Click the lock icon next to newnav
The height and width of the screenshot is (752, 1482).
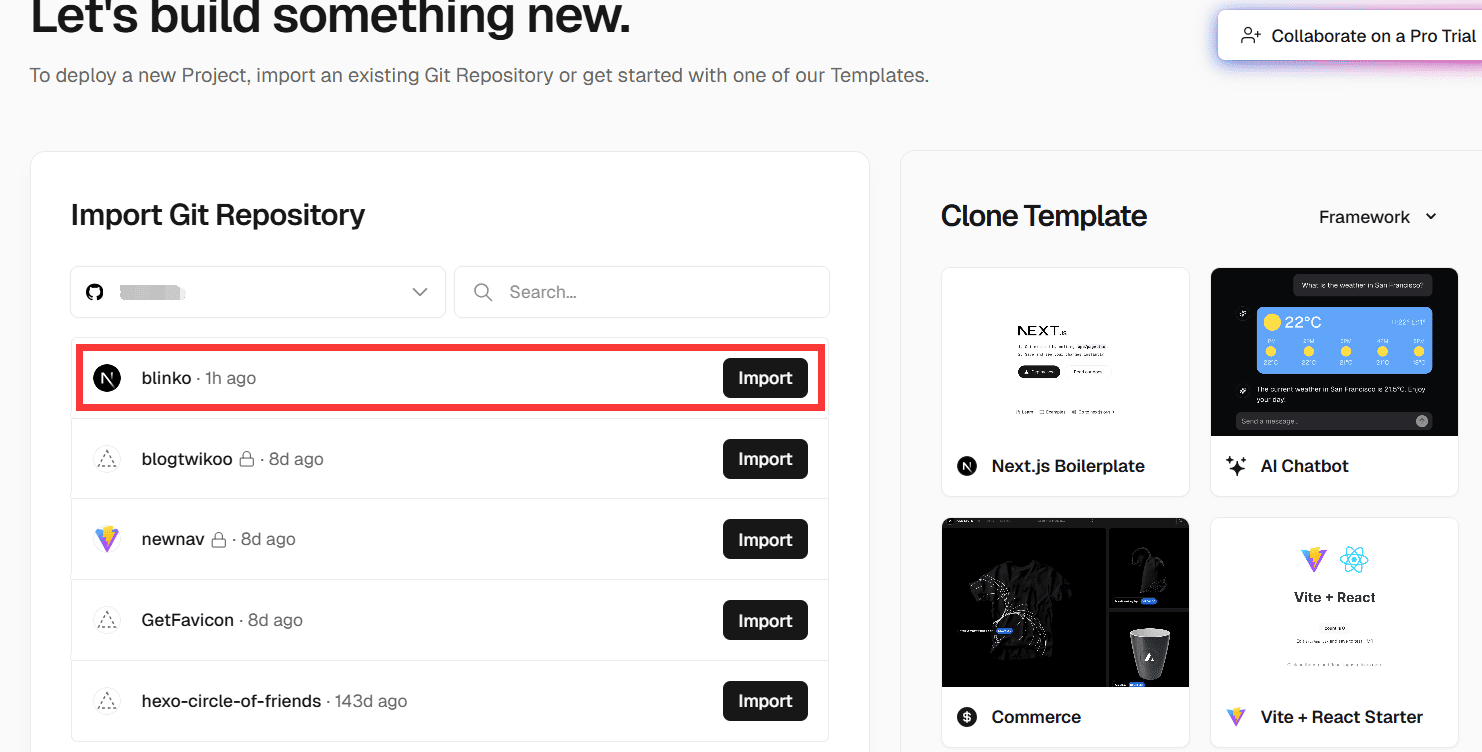click(x=218, y=539)
